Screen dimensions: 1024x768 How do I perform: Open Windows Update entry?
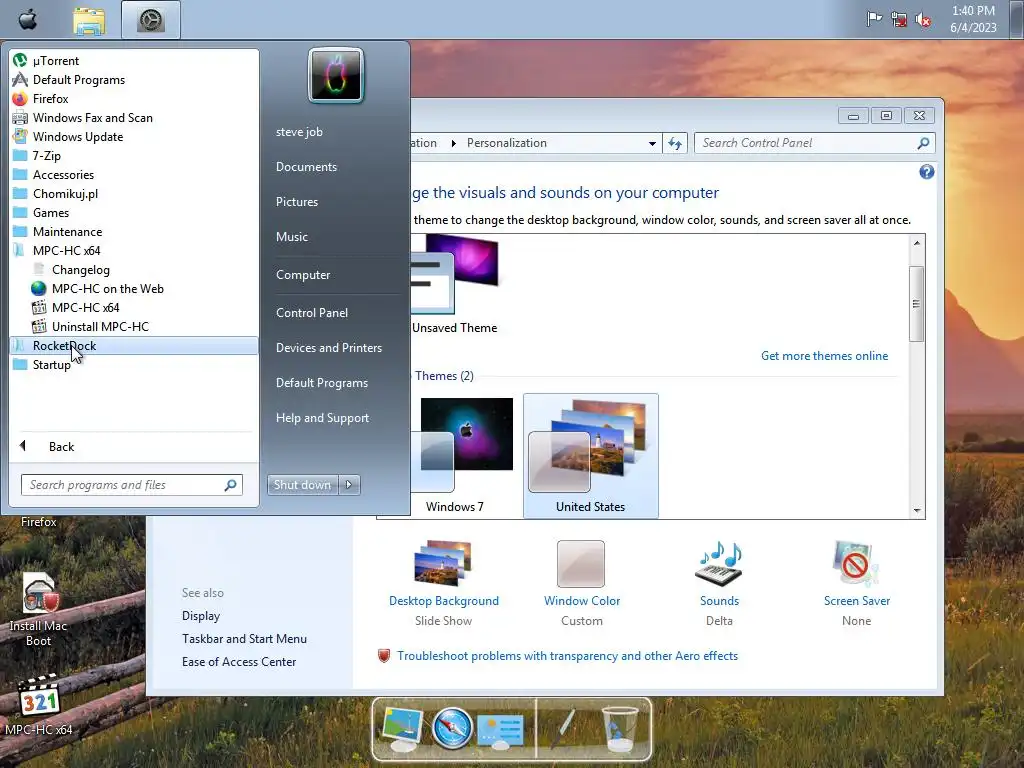click(134, 136)
